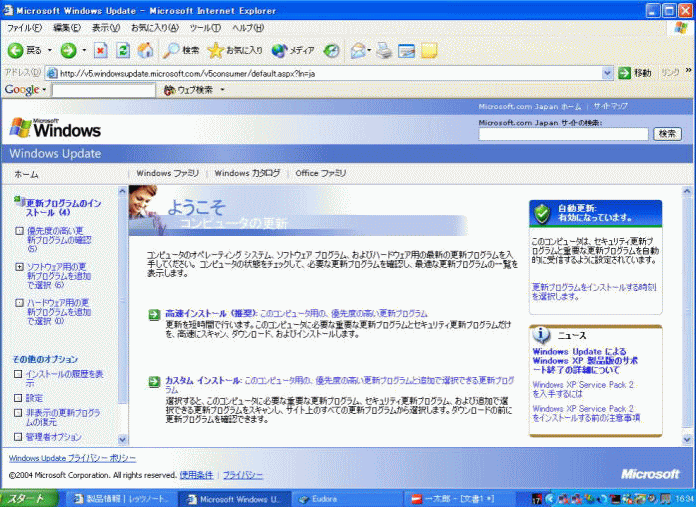Refresh the page with the green arrows icon
The image size is (696, 507).
click(123, 51)
